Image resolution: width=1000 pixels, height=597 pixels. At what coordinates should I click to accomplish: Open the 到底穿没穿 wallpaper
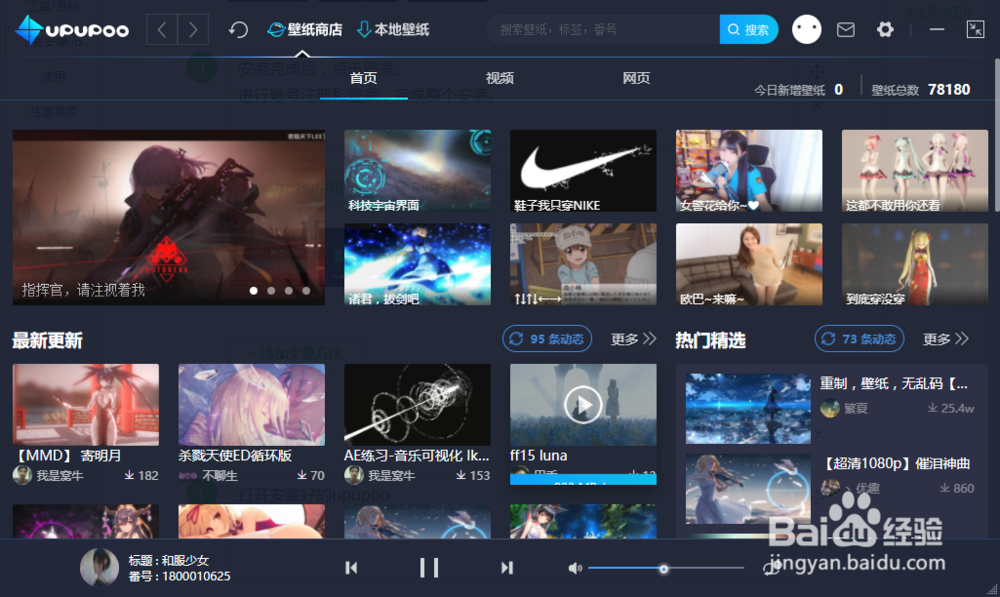point(915,263)
